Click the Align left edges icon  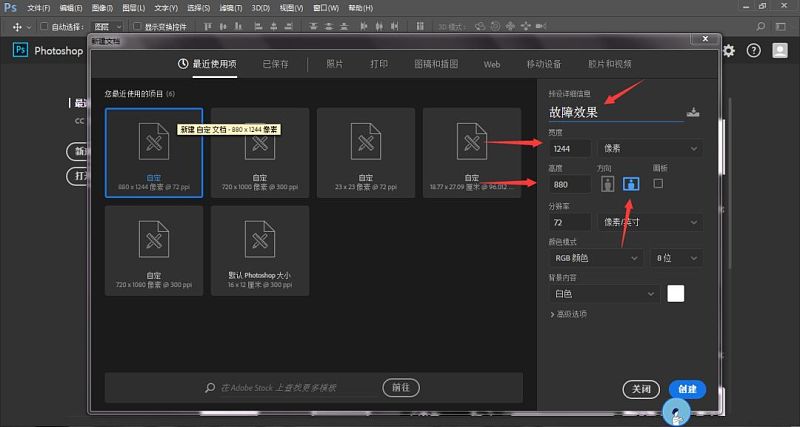click(258, 27)
